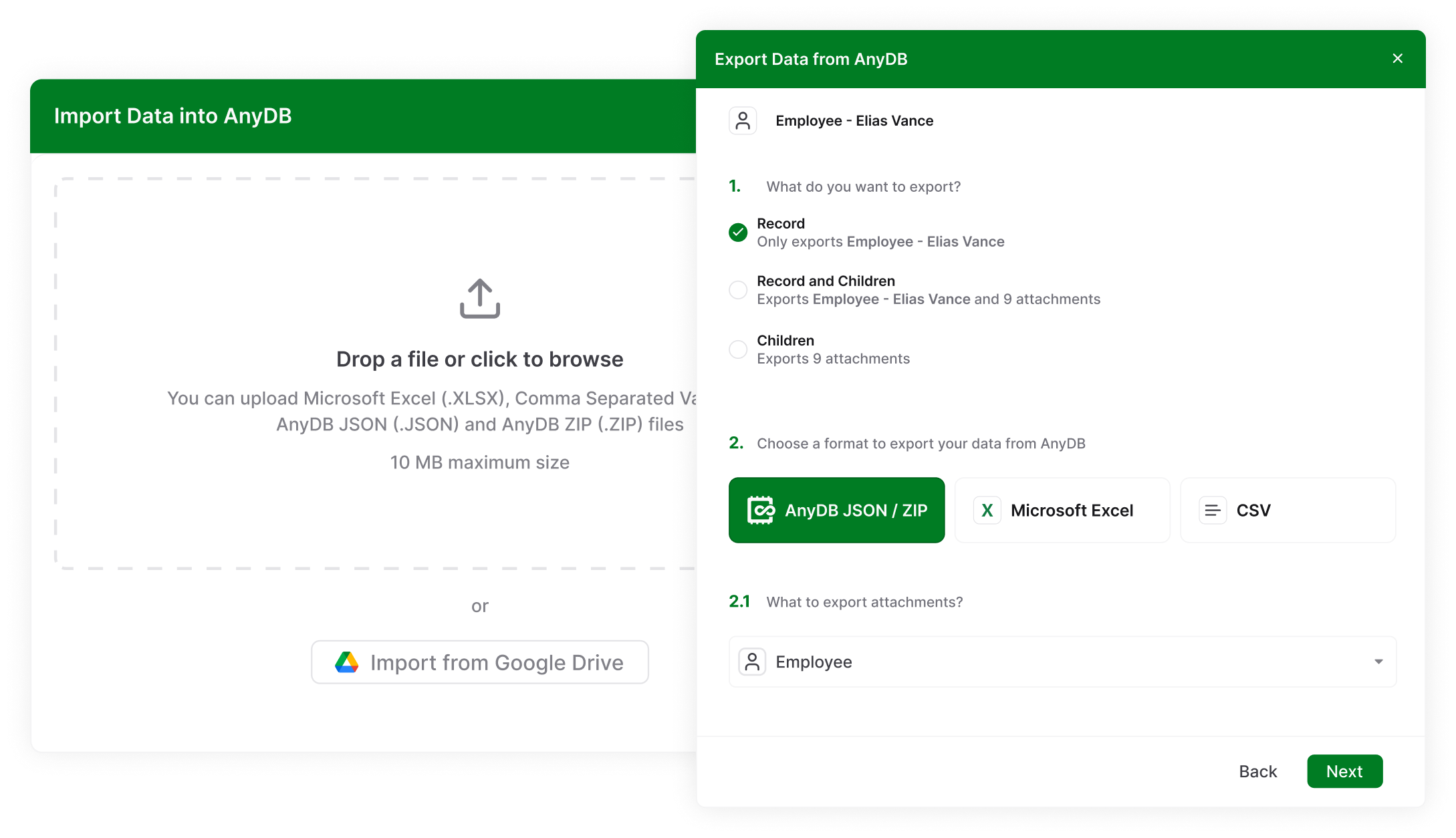Click the Google Drive logo icon

[x=346, y=662]
